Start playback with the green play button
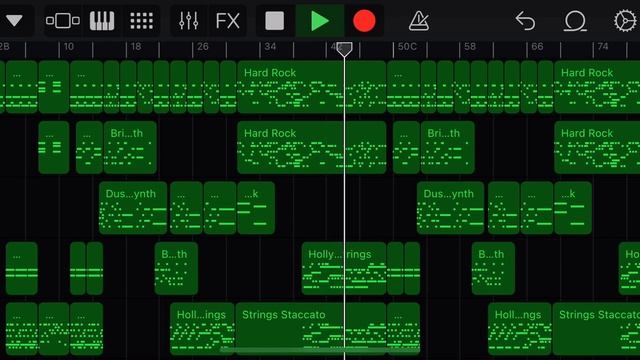 (320, 20)
